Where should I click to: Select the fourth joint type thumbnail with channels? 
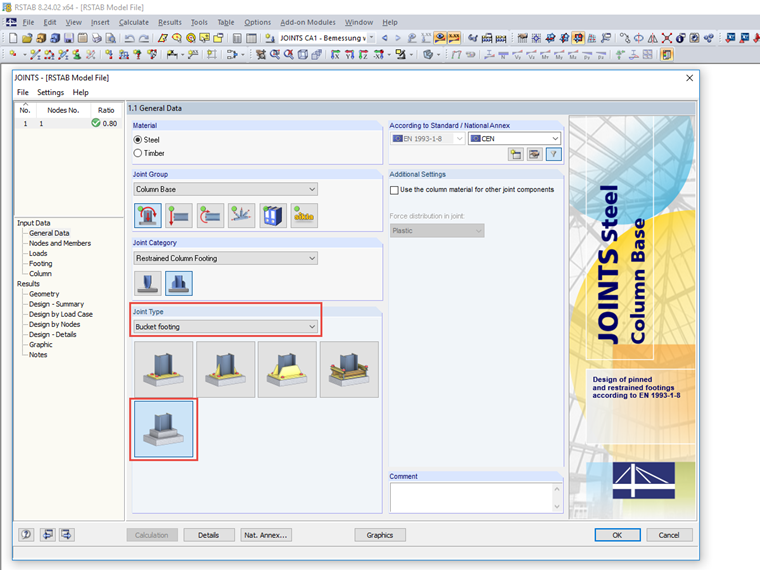click(349, 369)
